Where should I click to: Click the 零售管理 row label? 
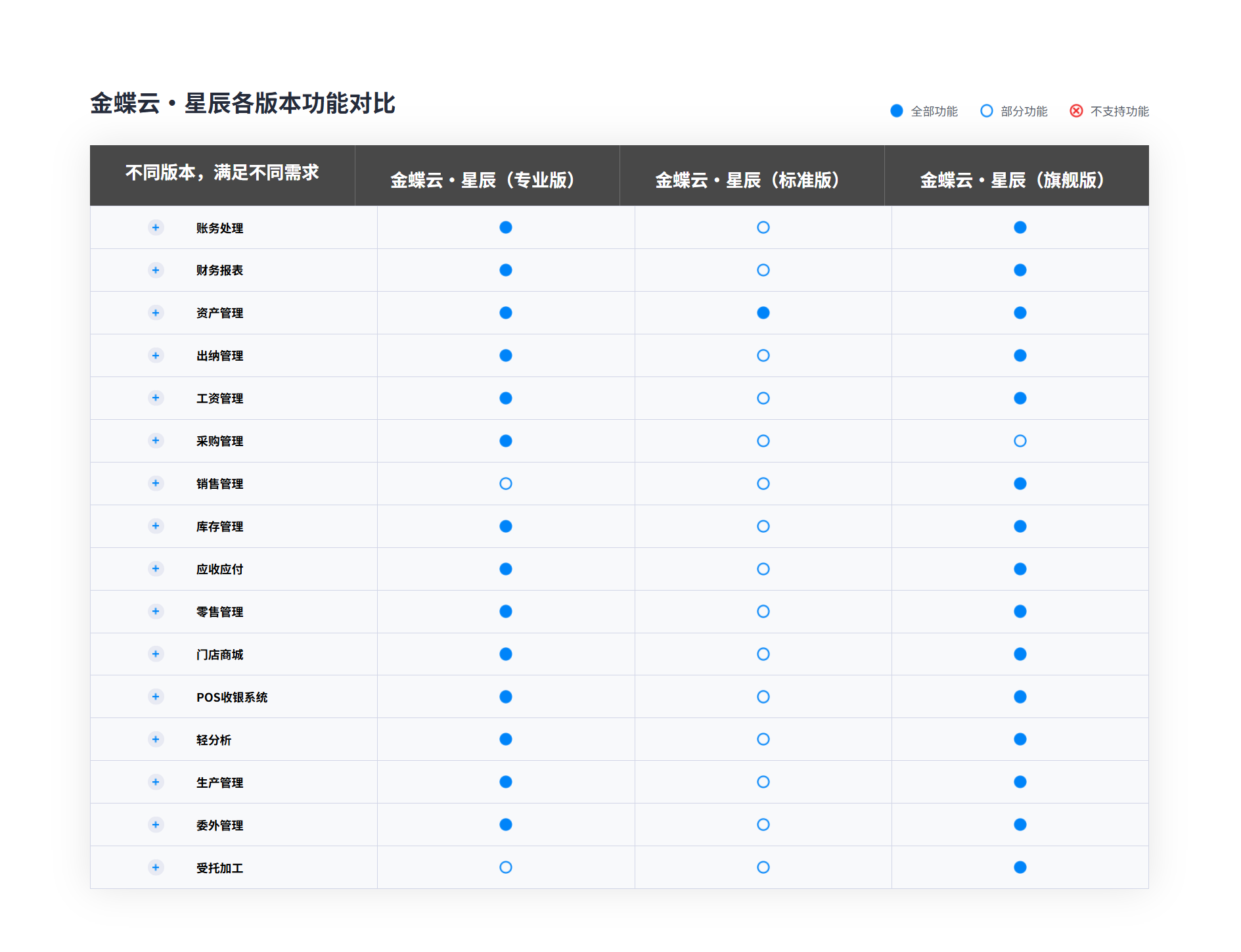click(219, 612)
